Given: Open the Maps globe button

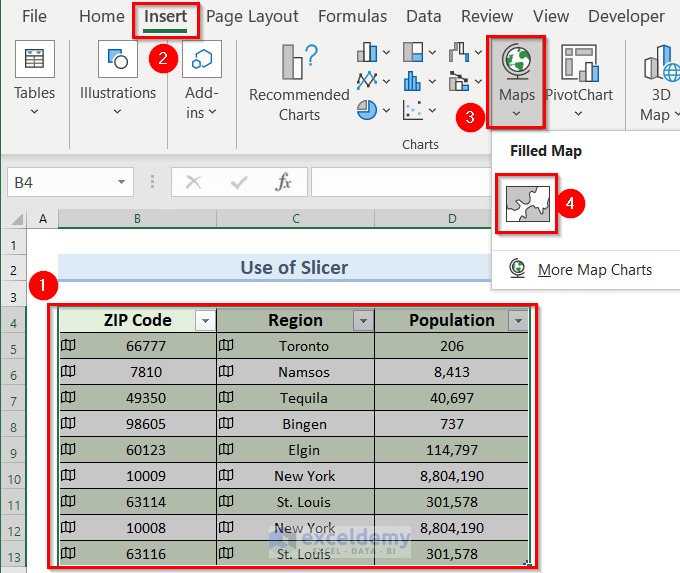Looking at the screenshot, I should [516, 82].
